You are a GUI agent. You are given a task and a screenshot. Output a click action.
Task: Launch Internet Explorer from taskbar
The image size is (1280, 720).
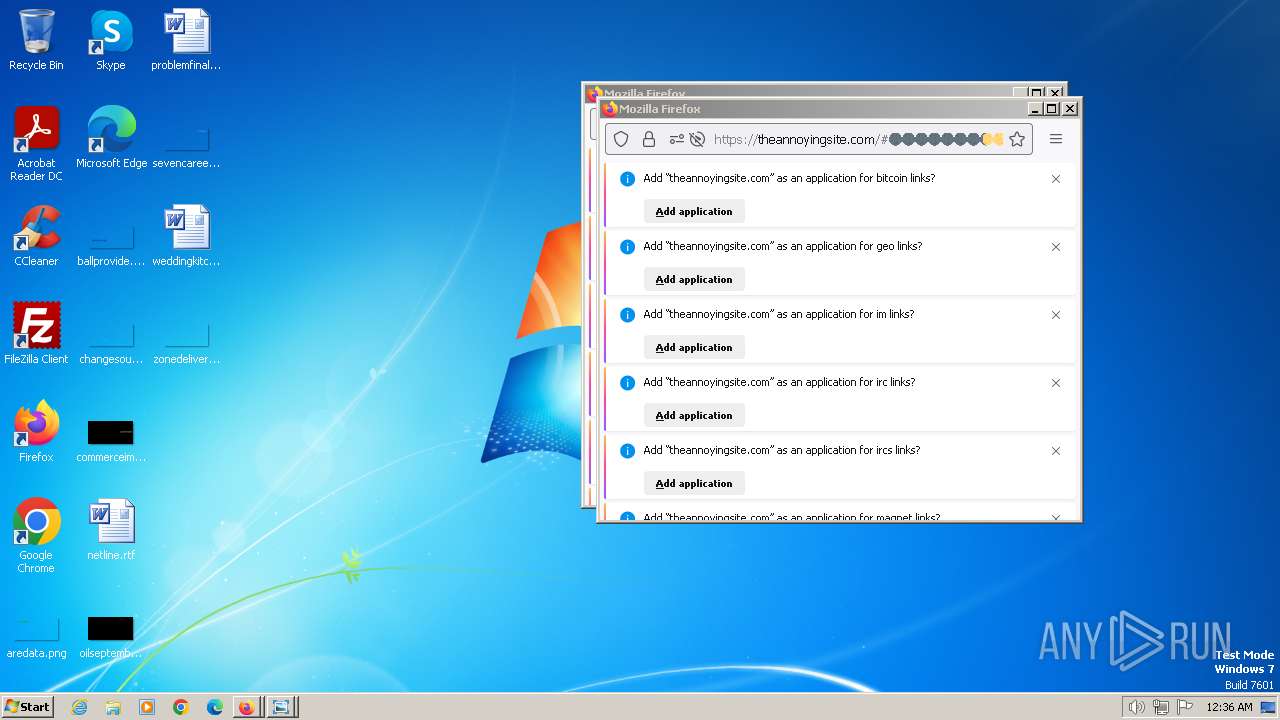tap(79, 707)
